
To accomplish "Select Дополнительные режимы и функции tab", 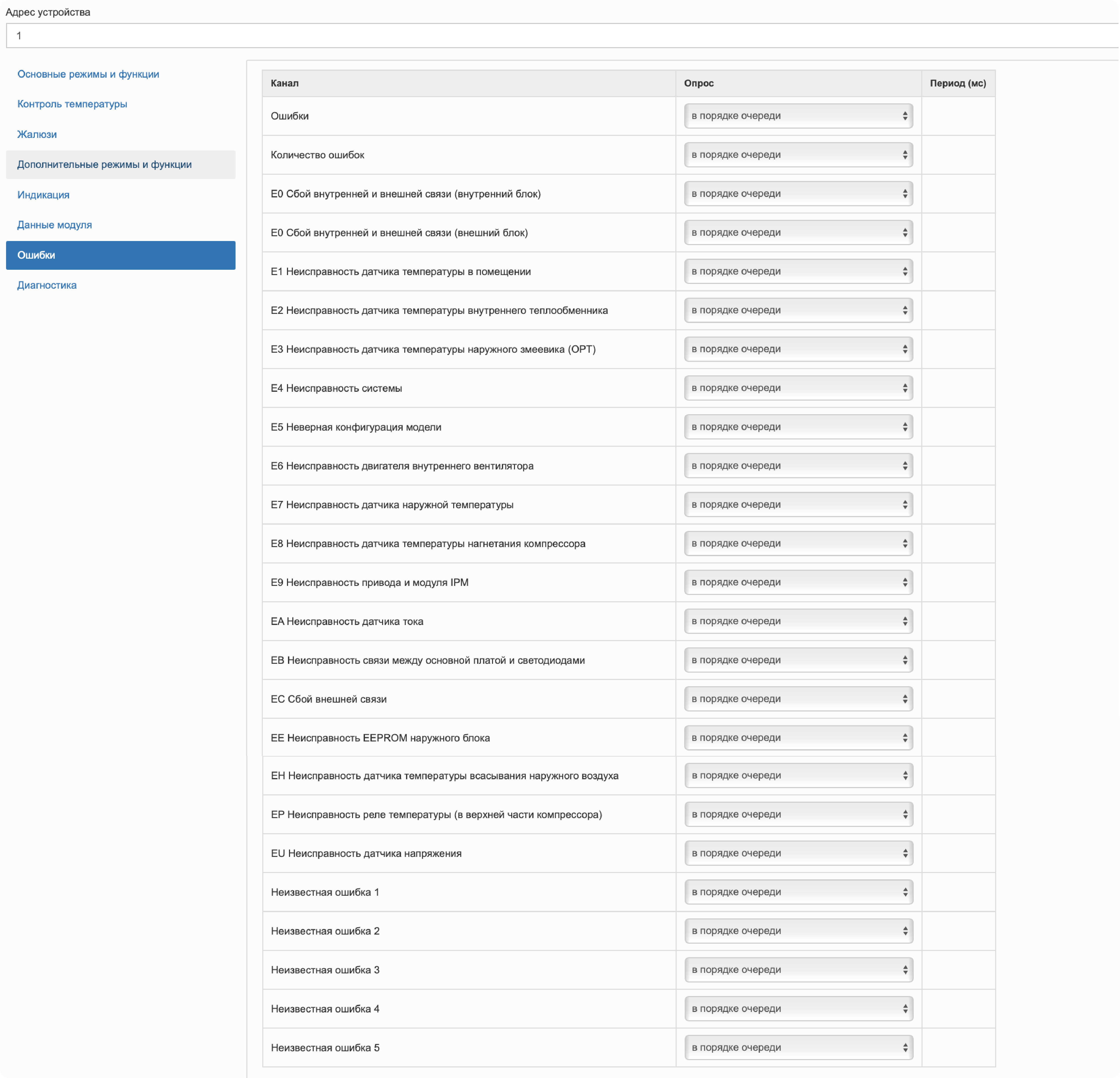I will tap(105, 165).
